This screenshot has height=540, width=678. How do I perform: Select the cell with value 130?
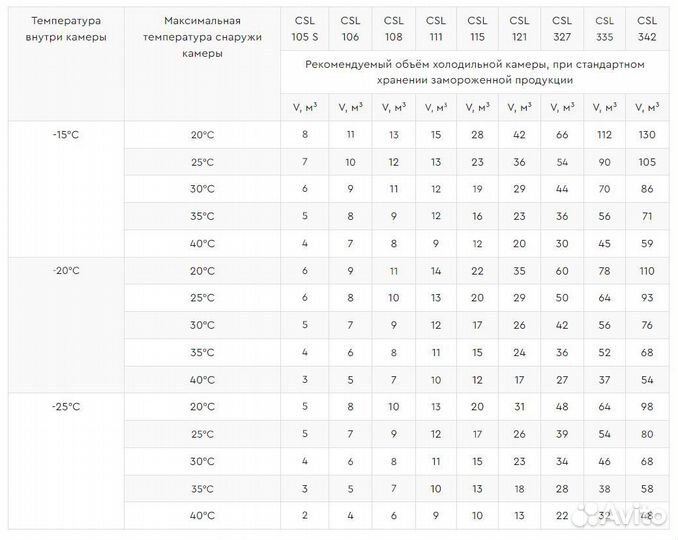pos(647,135)
